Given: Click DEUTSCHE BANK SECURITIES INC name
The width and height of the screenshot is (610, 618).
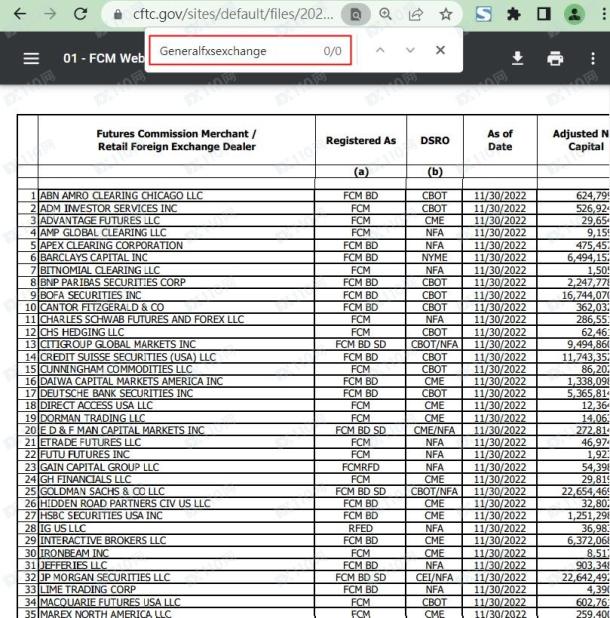Looking at the screenshot, I should tap(117, 393).
